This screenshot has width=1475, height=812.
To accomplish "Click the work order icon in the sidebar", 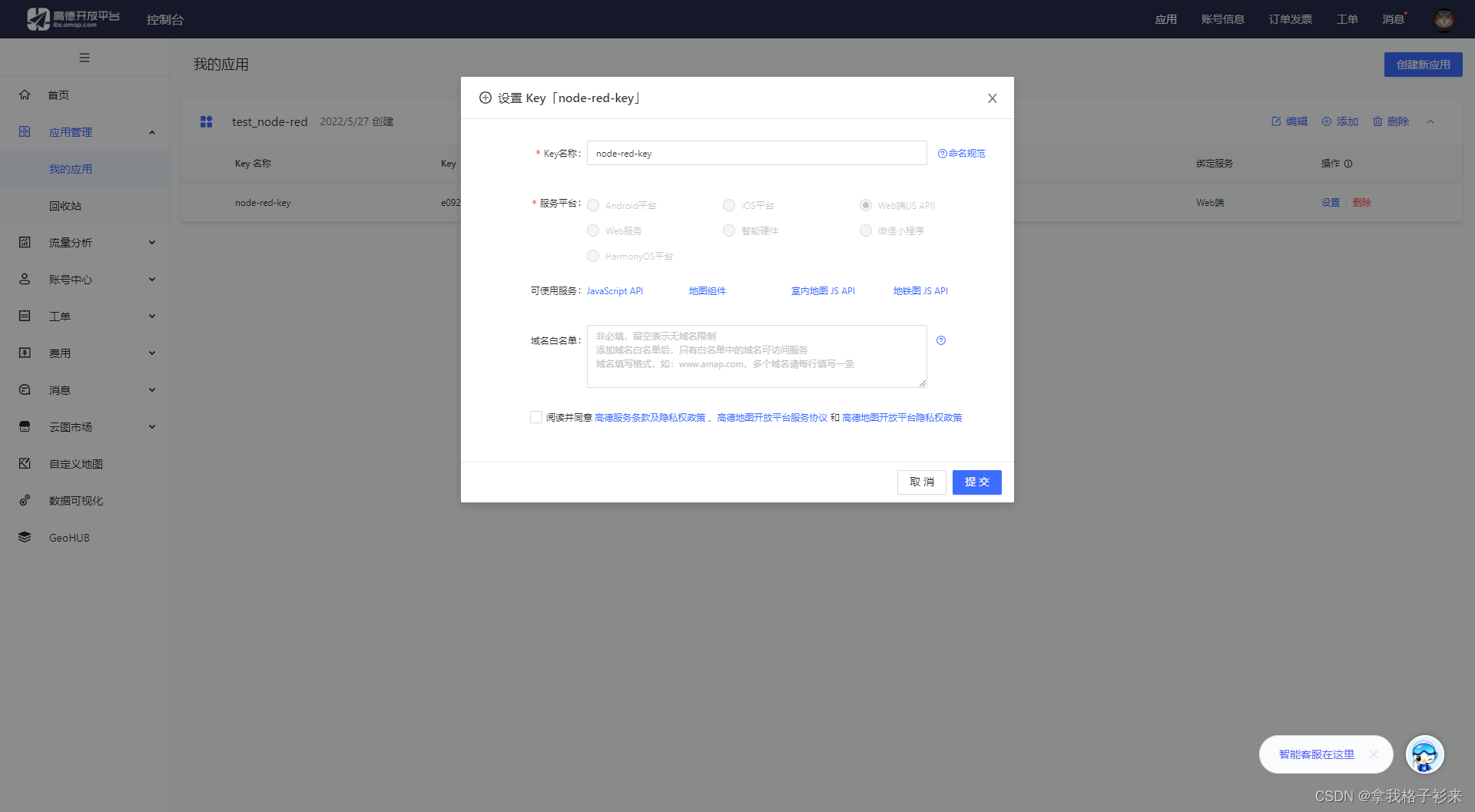I will tap(25, 316).
